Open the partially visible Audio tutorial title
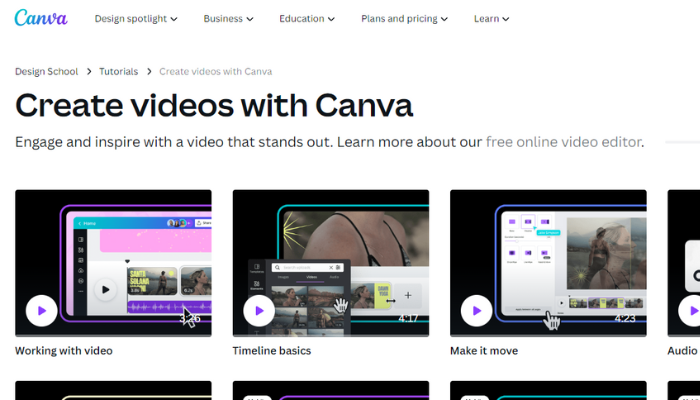This screenshot has width=700, height=400. pyautogui.click(x=683, y=351)
